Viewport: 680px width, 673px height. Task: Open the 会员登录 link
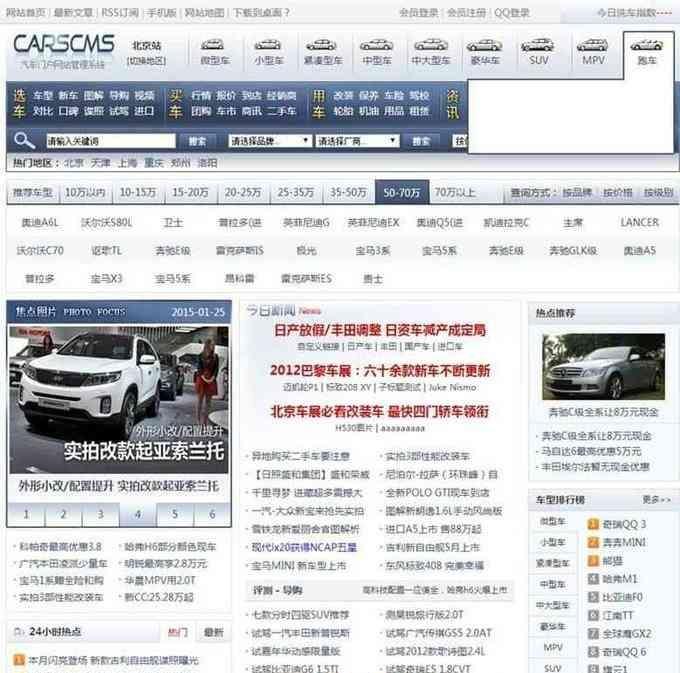click(x=418, y=13)
